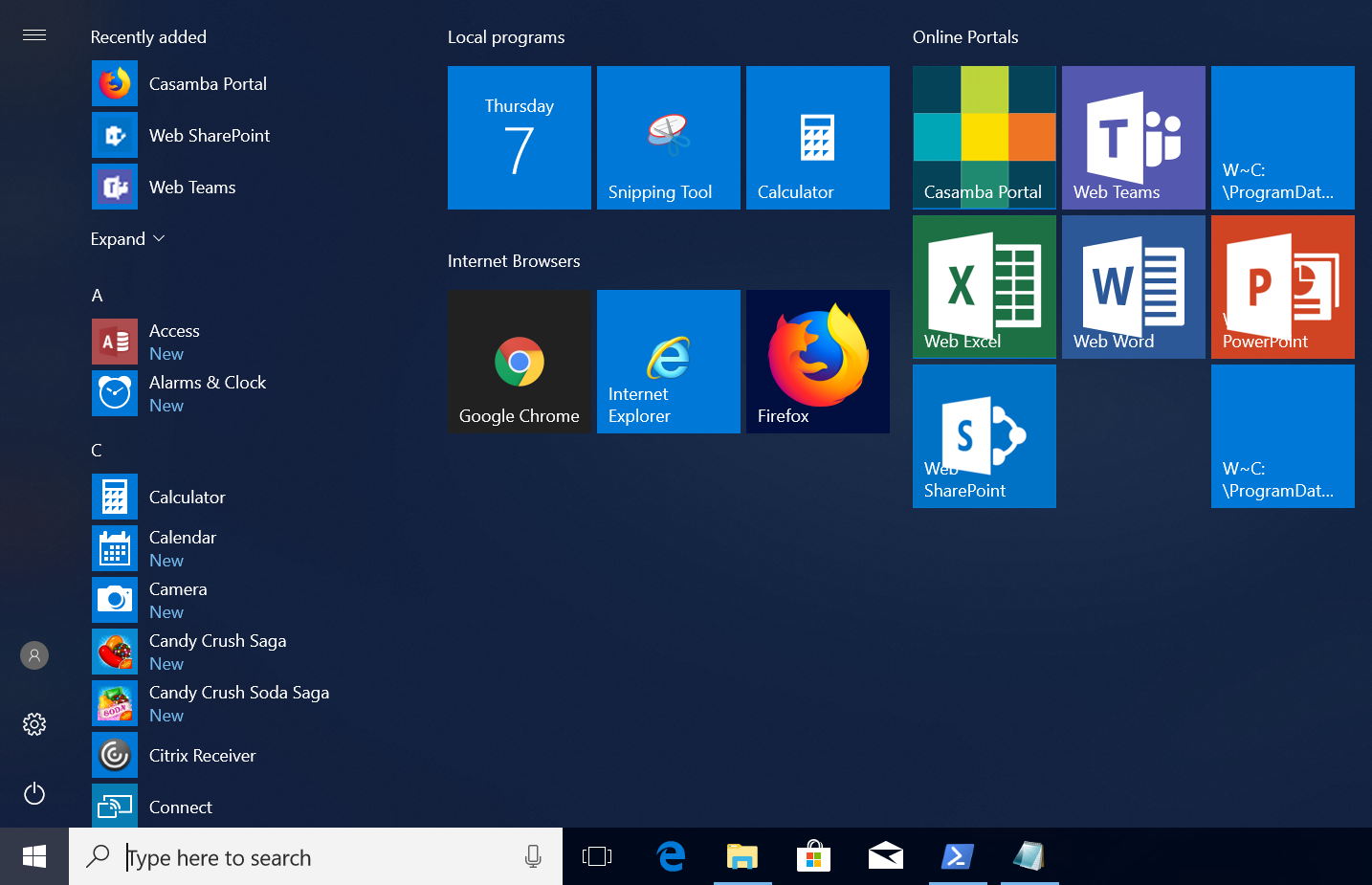Viewport: 1372px width, 885px height.
Task: Start voice search with the microphone
Action: 533,856
